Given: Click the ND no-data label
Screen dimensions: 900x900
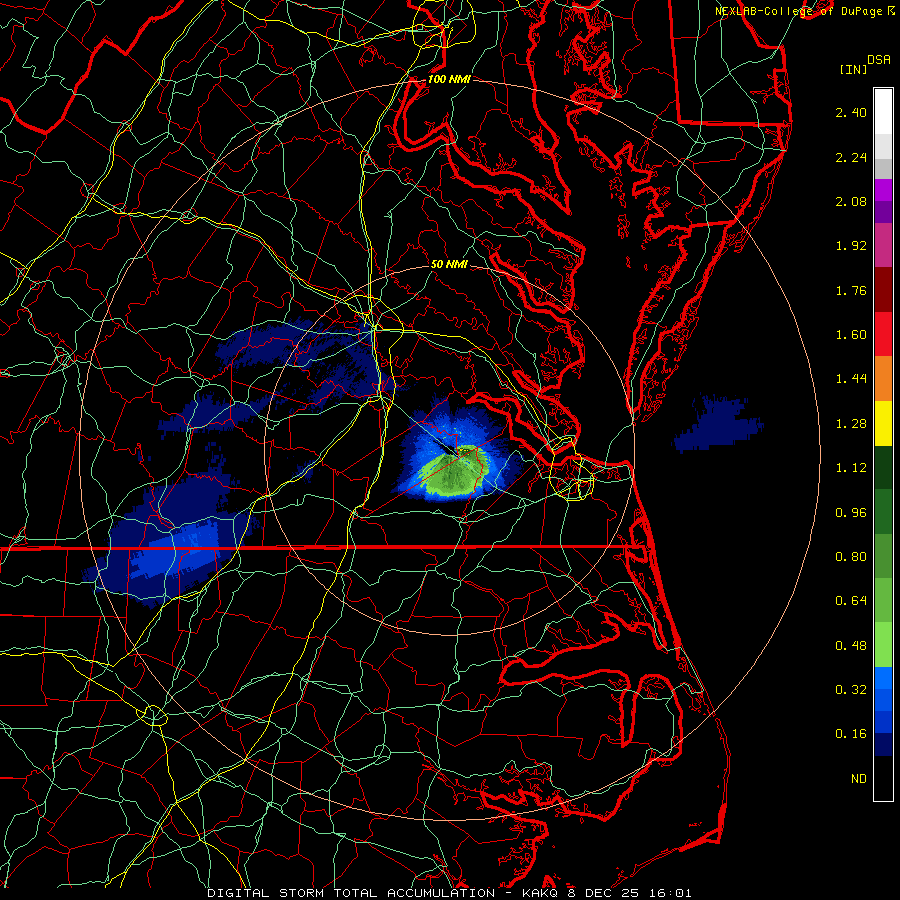Looking at the screenshot, I should point(859,779).
